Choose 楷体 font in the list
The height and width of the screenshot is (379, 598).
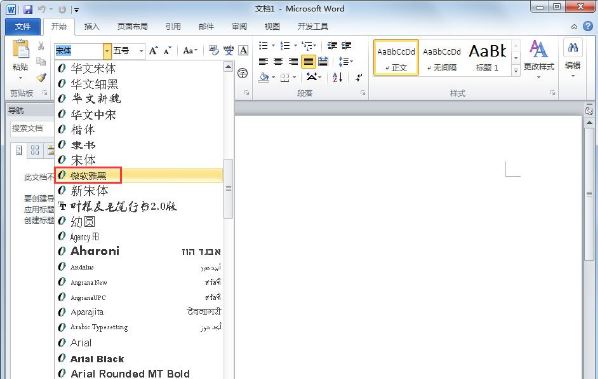pyautogui.click(x=139, y=130)
